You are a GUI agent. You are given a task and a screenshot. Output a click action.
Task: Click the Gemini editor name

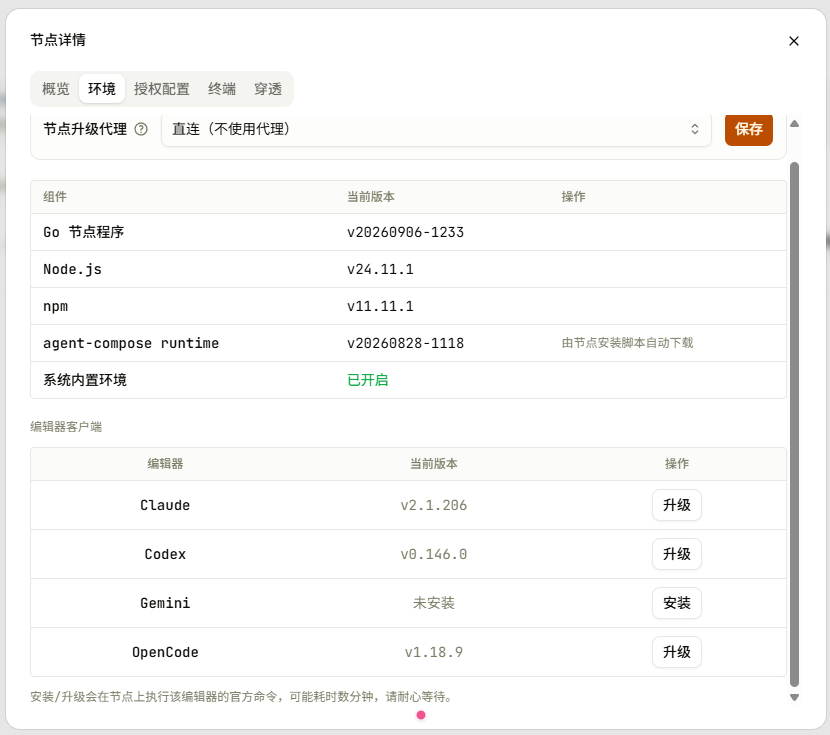pos(165,603)
